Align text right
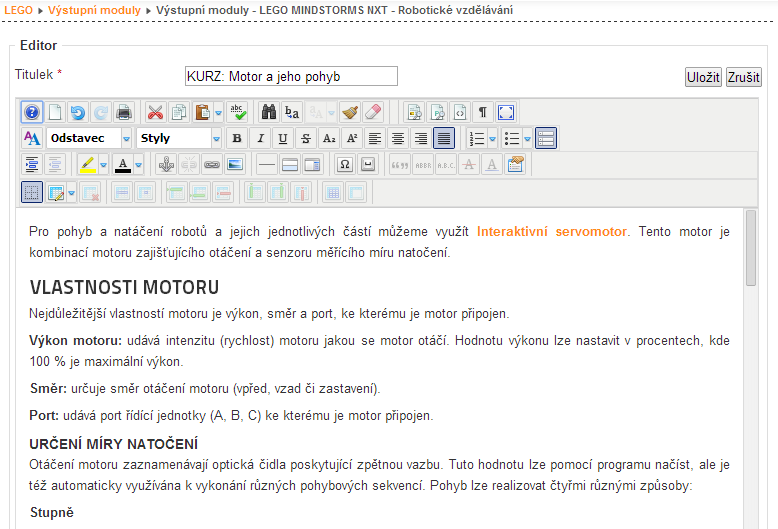The image size is (778, 529). point(421,138)
